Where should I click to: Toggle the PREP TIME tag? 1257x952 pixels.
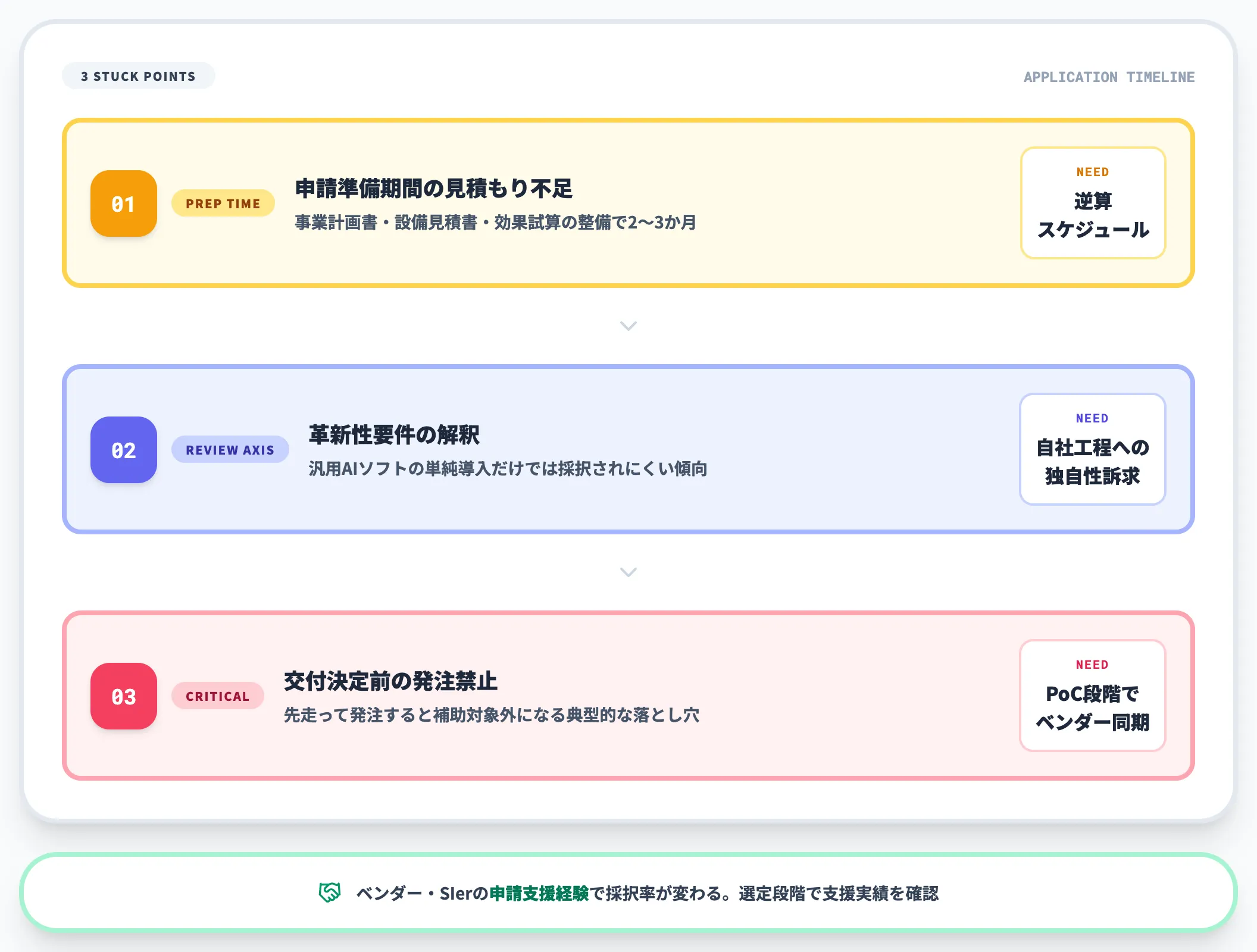point(223,203)
